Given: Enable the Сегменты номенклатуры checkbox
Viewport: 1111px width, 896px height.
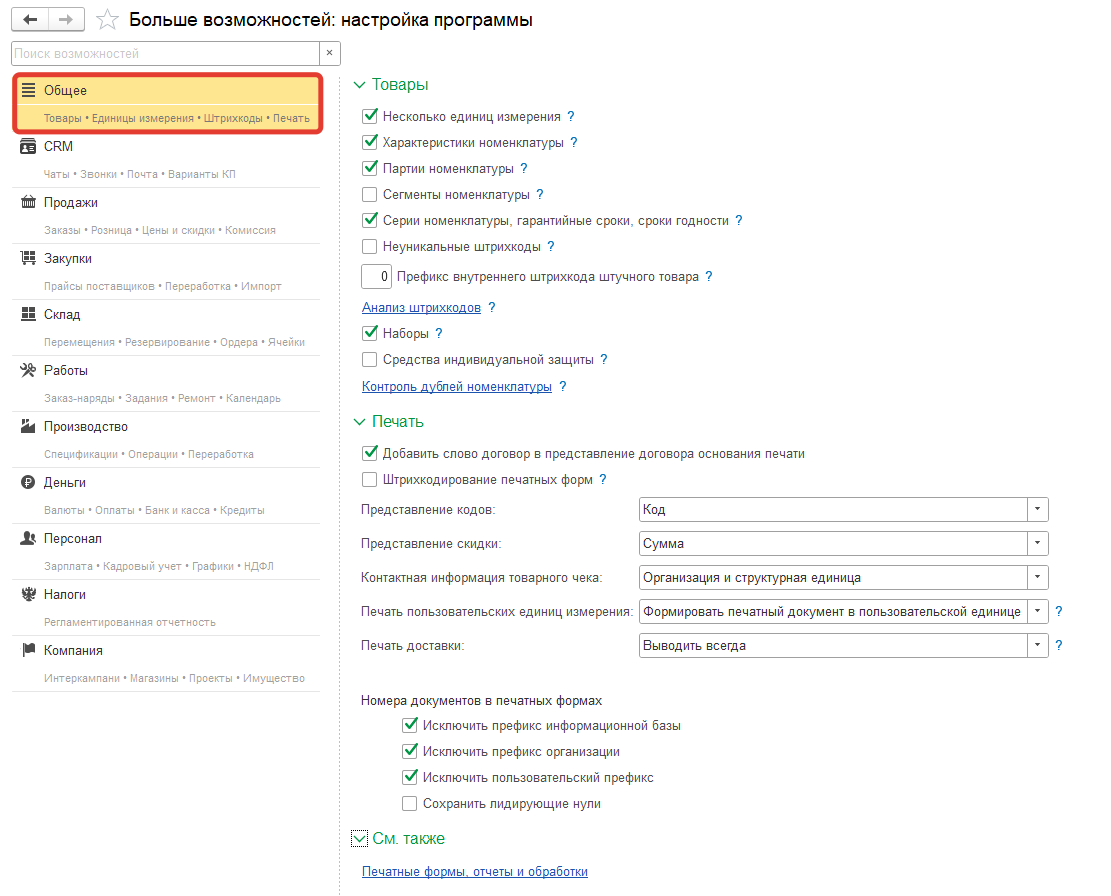Looking at the screenshot, I should click(x=370, y=195).
